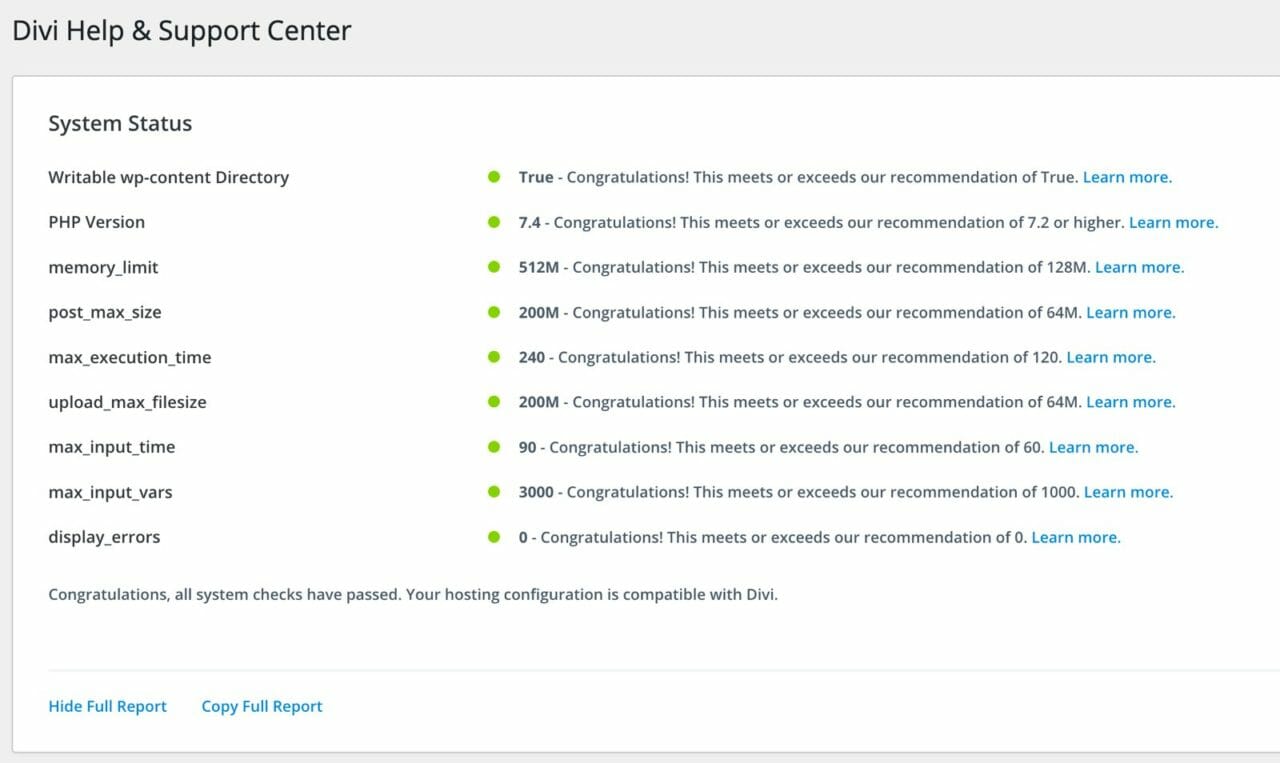
Task: Click the green dot for display_errors
Action: point(494,537)
